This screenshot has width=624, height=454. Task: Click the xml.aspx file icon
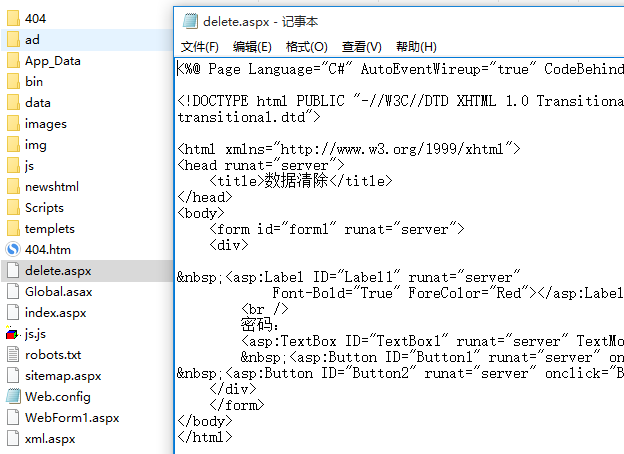pos(13,438)
